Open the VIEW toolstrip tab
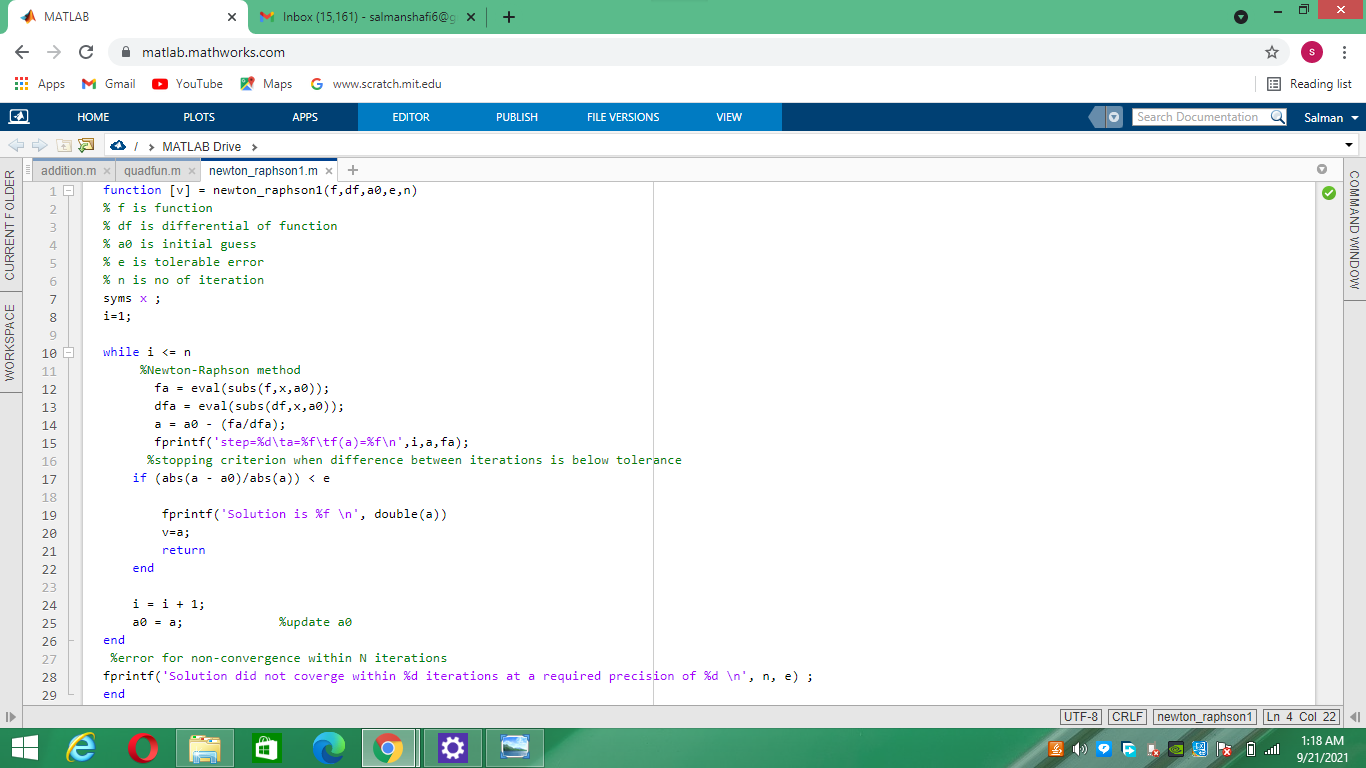The width and height of the screenshot is (1366, 768). (x=729, y=117)
